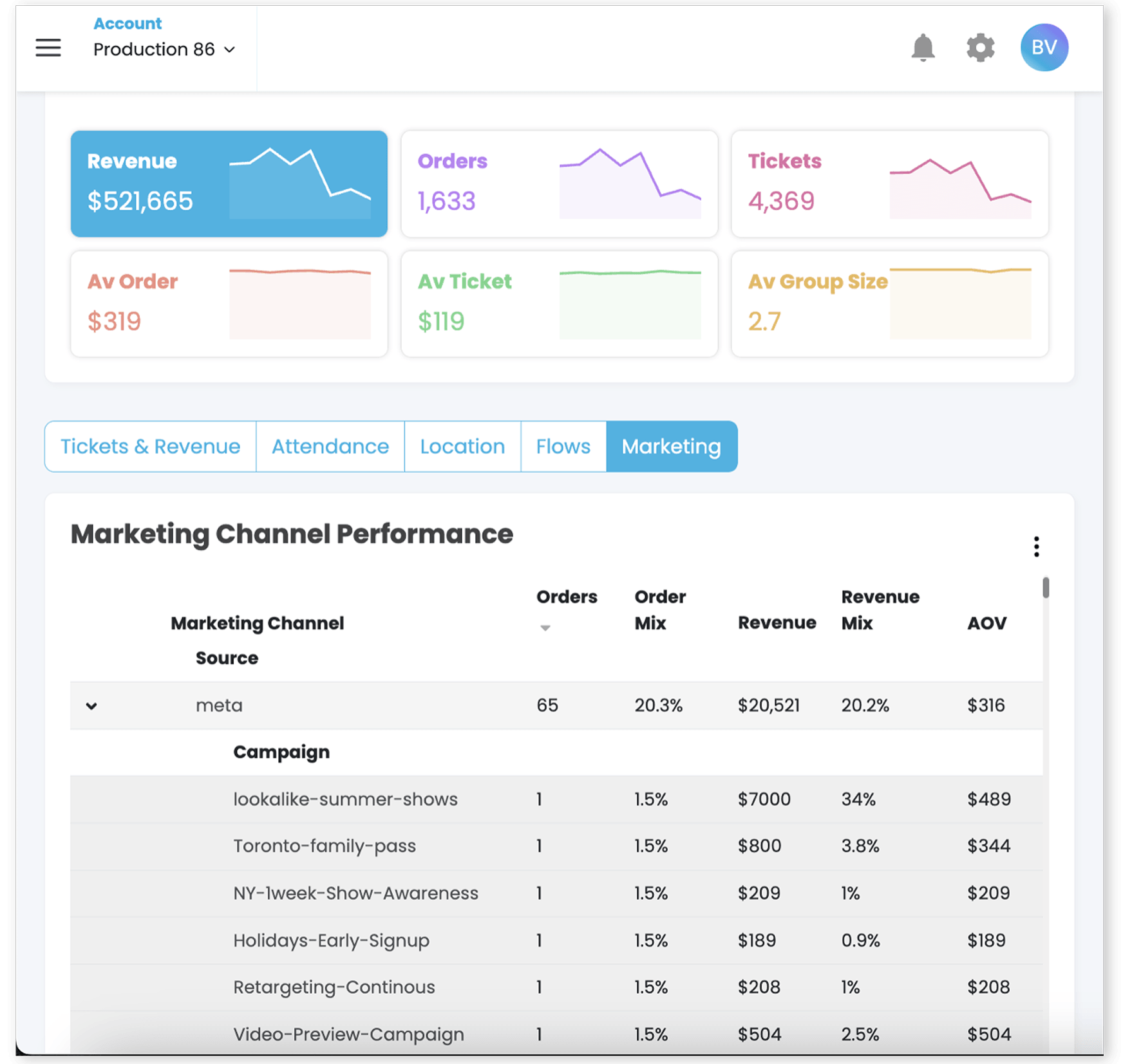Viewport: 1123px width, 1064px height.
Task: Switch to the Attendance tab
Action: click(x=330, y=446)
